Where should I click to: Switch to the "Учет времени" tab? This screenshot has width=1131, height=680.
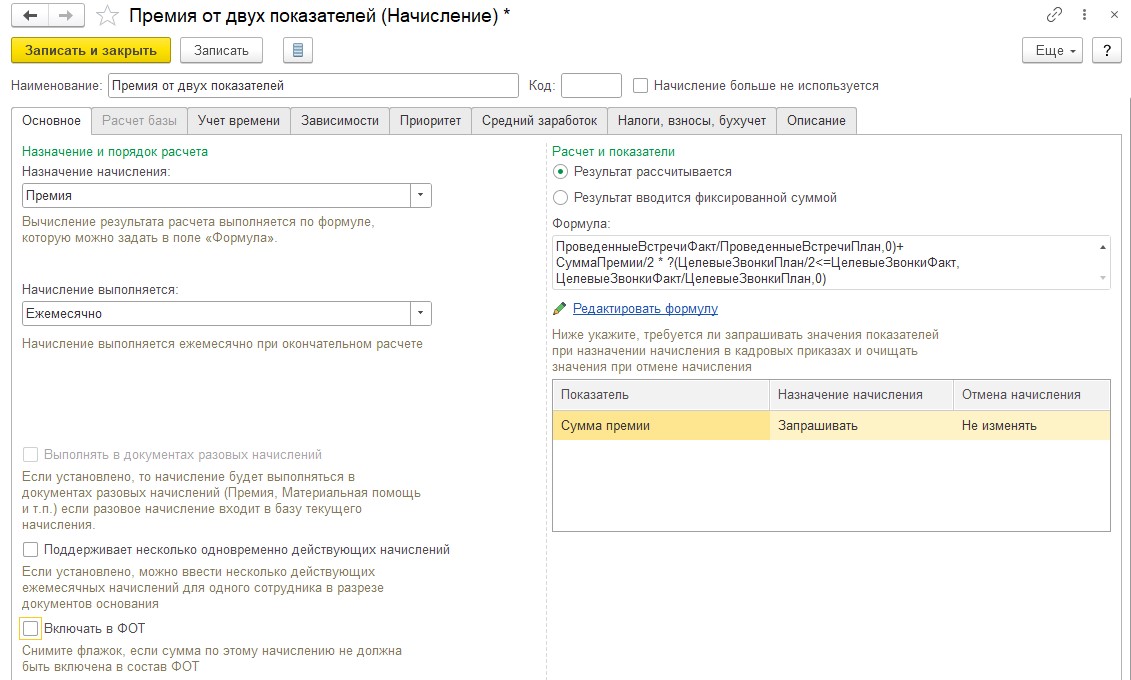pos(239,121)
